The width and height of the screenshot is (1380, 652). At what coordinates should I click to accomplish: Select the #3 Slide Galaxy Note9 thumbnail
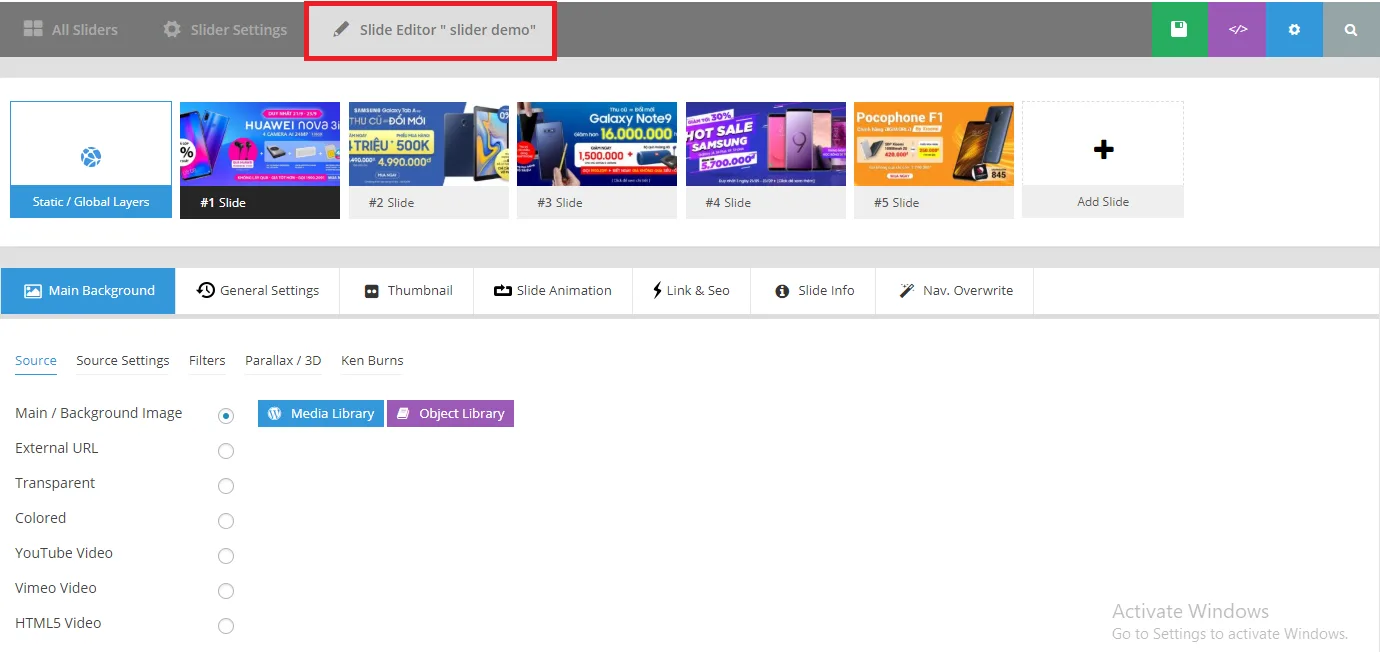597,159
